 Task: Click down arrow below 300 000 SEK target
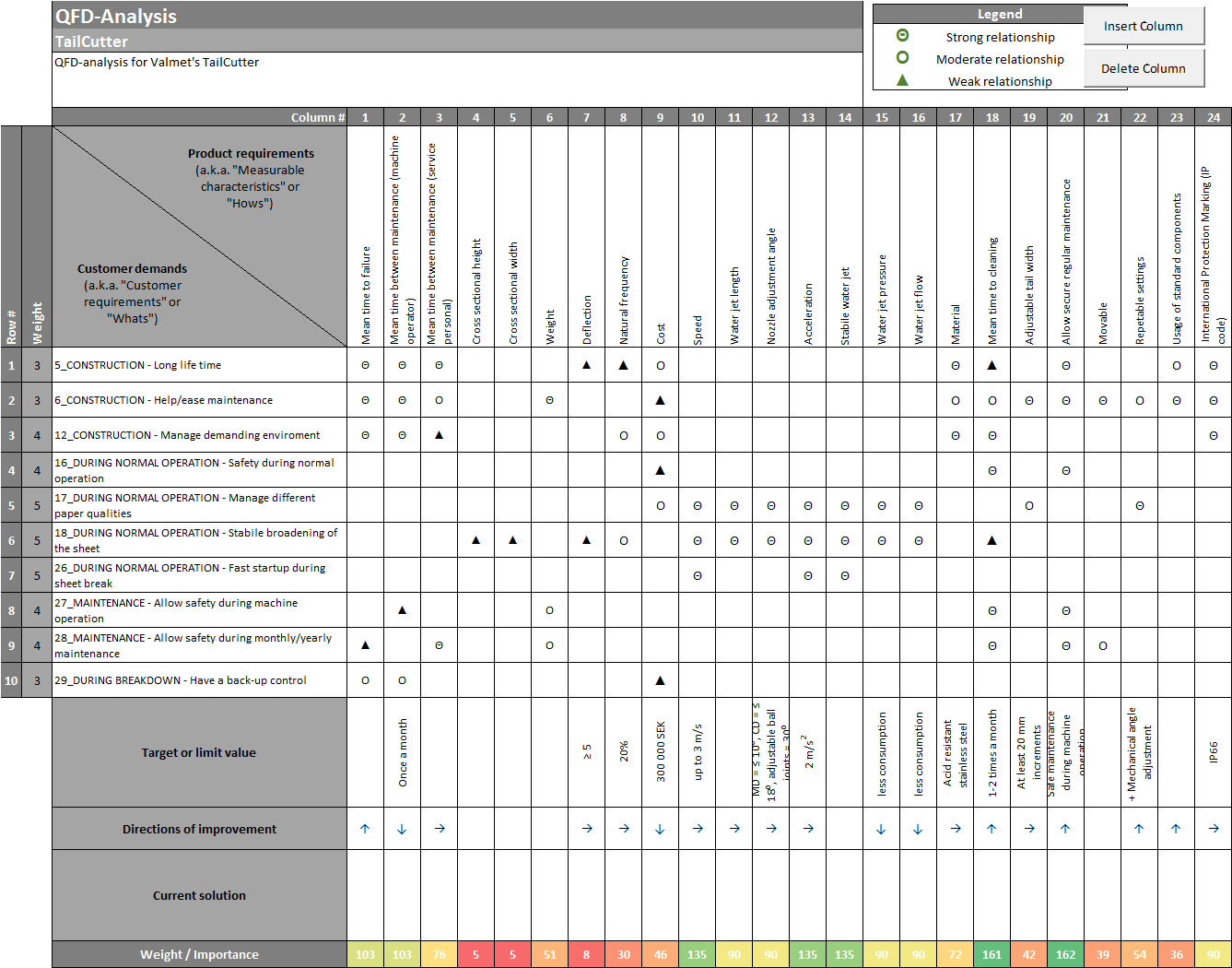coord(660,829)
